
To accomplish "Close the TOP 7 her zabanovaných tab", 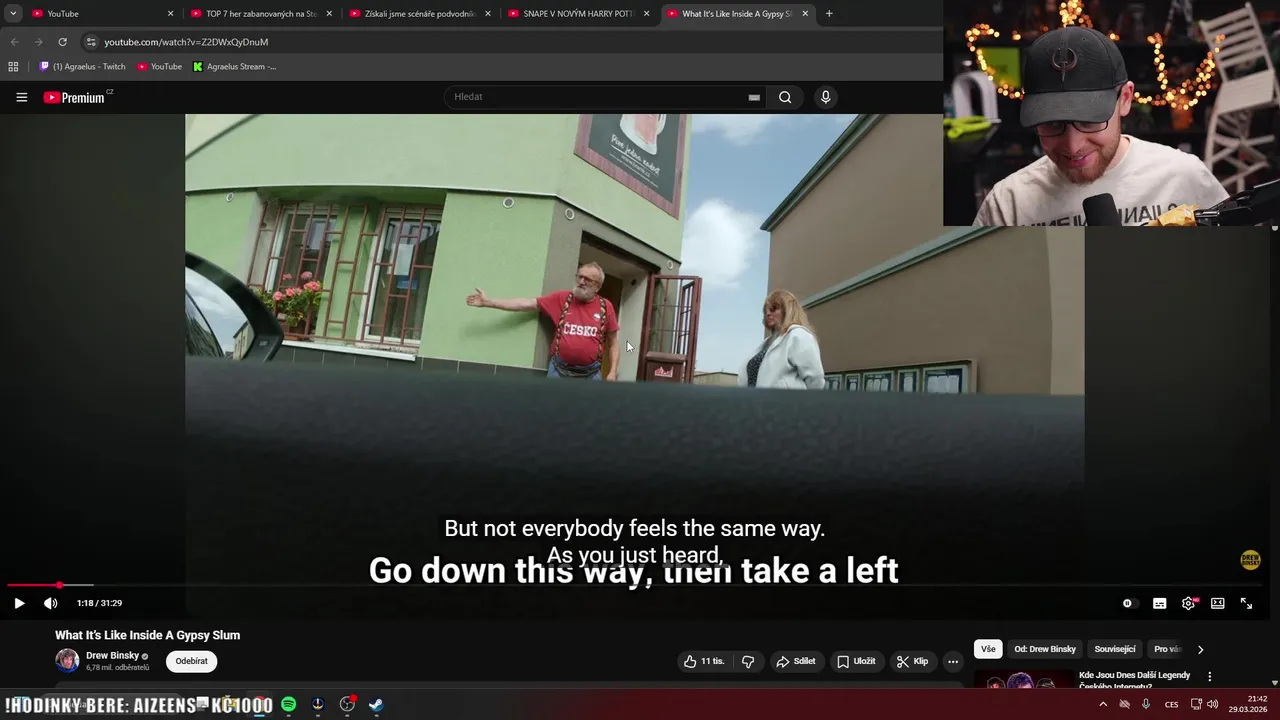I will tap(329, 14).
